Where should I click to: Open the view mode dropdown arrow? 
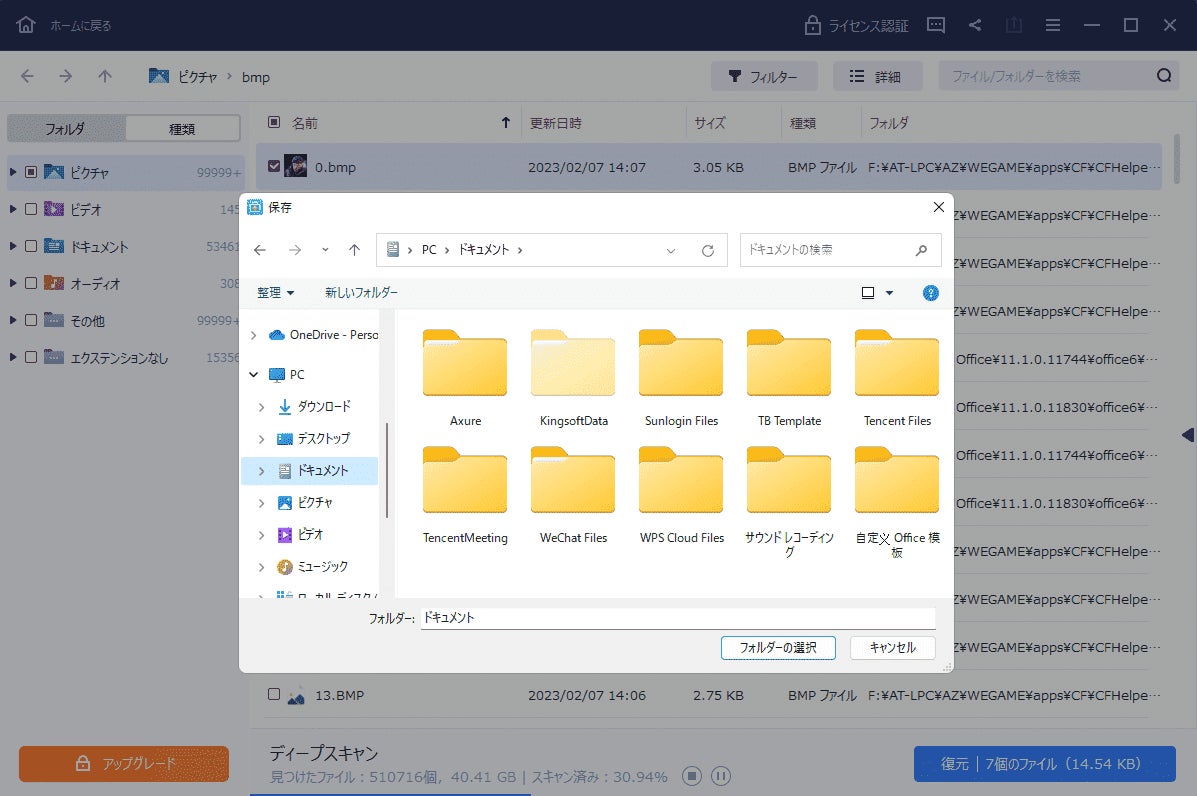(x=889, y=293)
